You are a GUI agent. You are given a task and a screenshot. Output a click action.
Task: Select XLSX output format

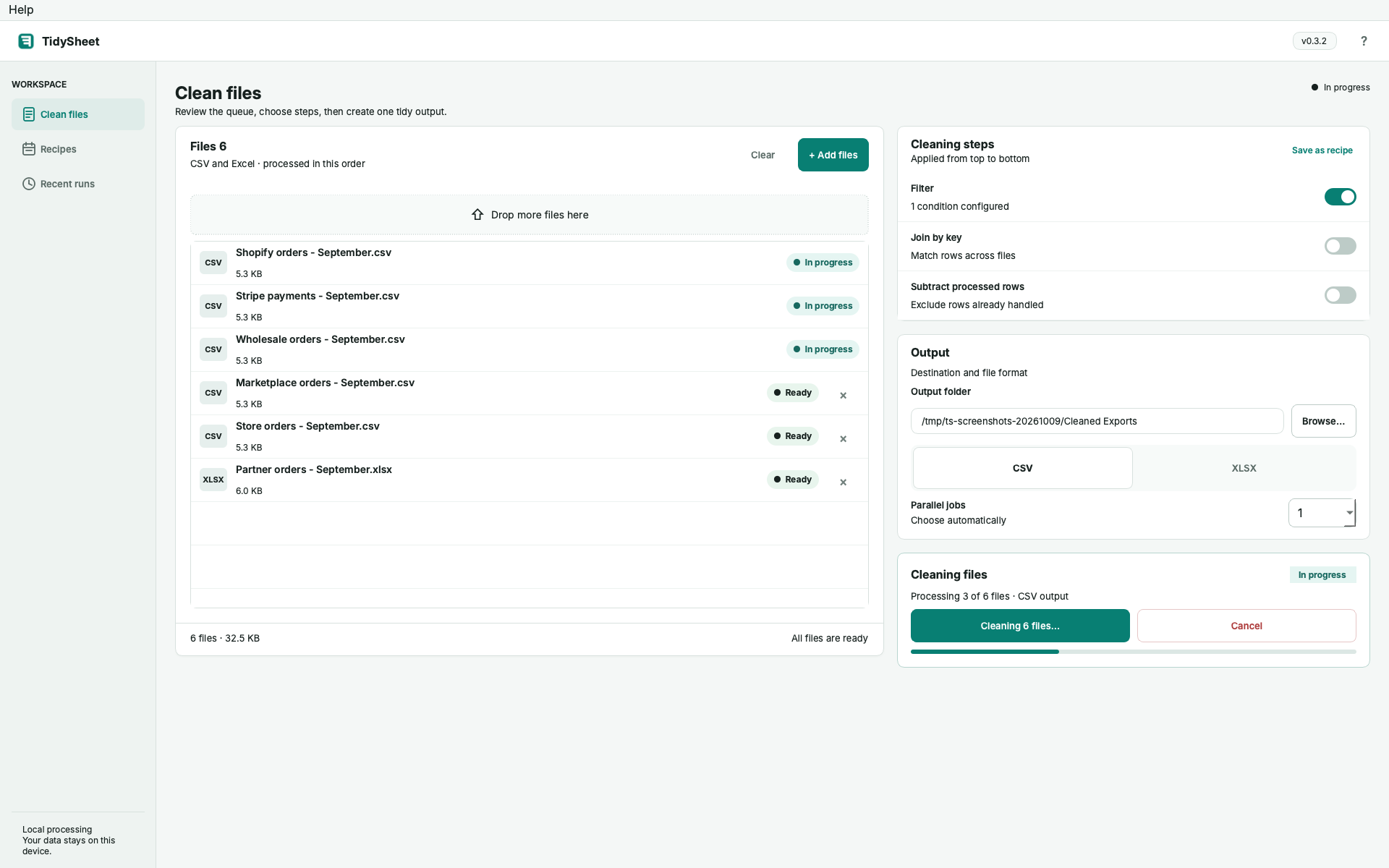1244,468
